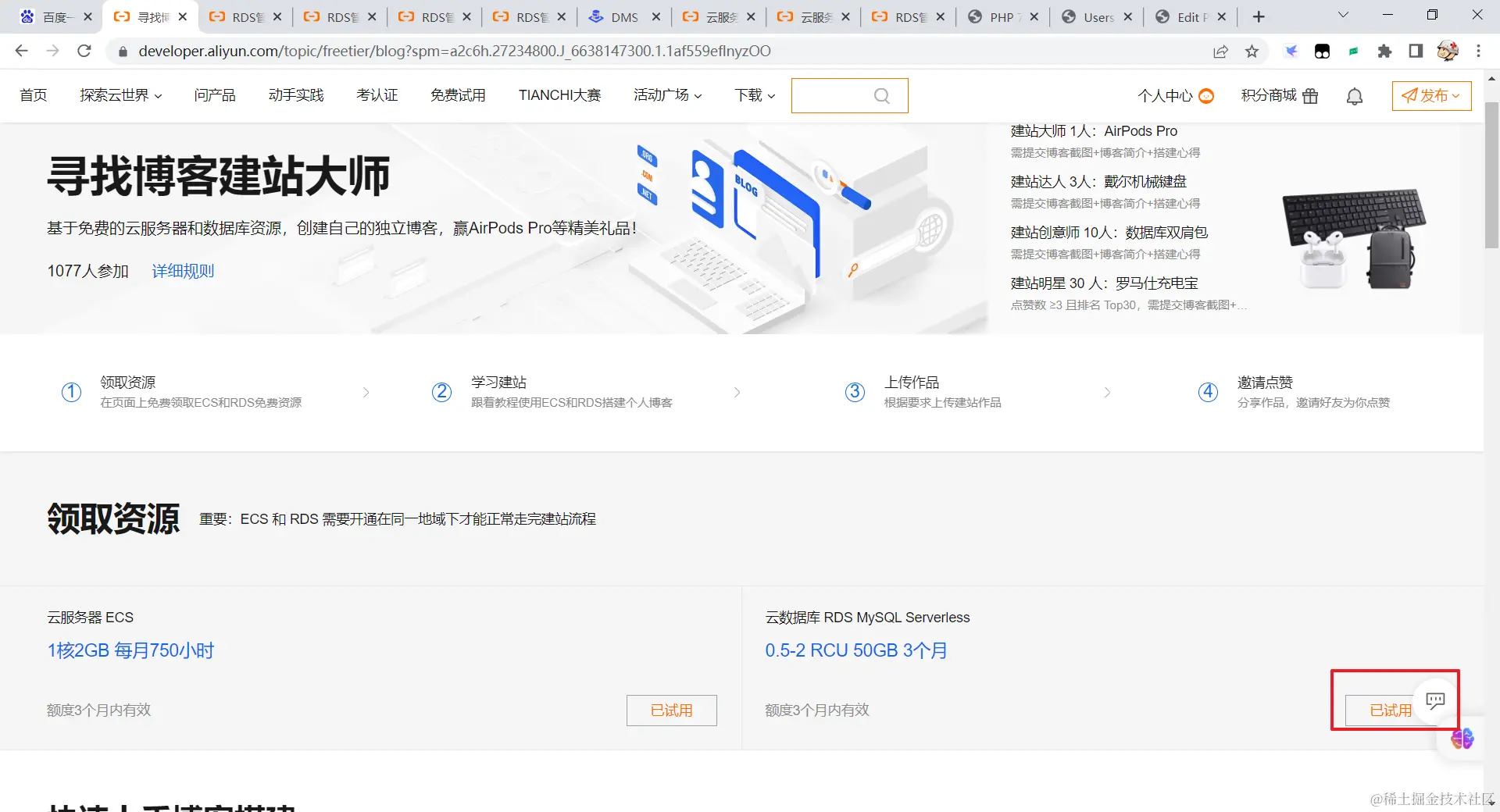
Task: Close the PHP tab
Action: (x=1034, y=16)
